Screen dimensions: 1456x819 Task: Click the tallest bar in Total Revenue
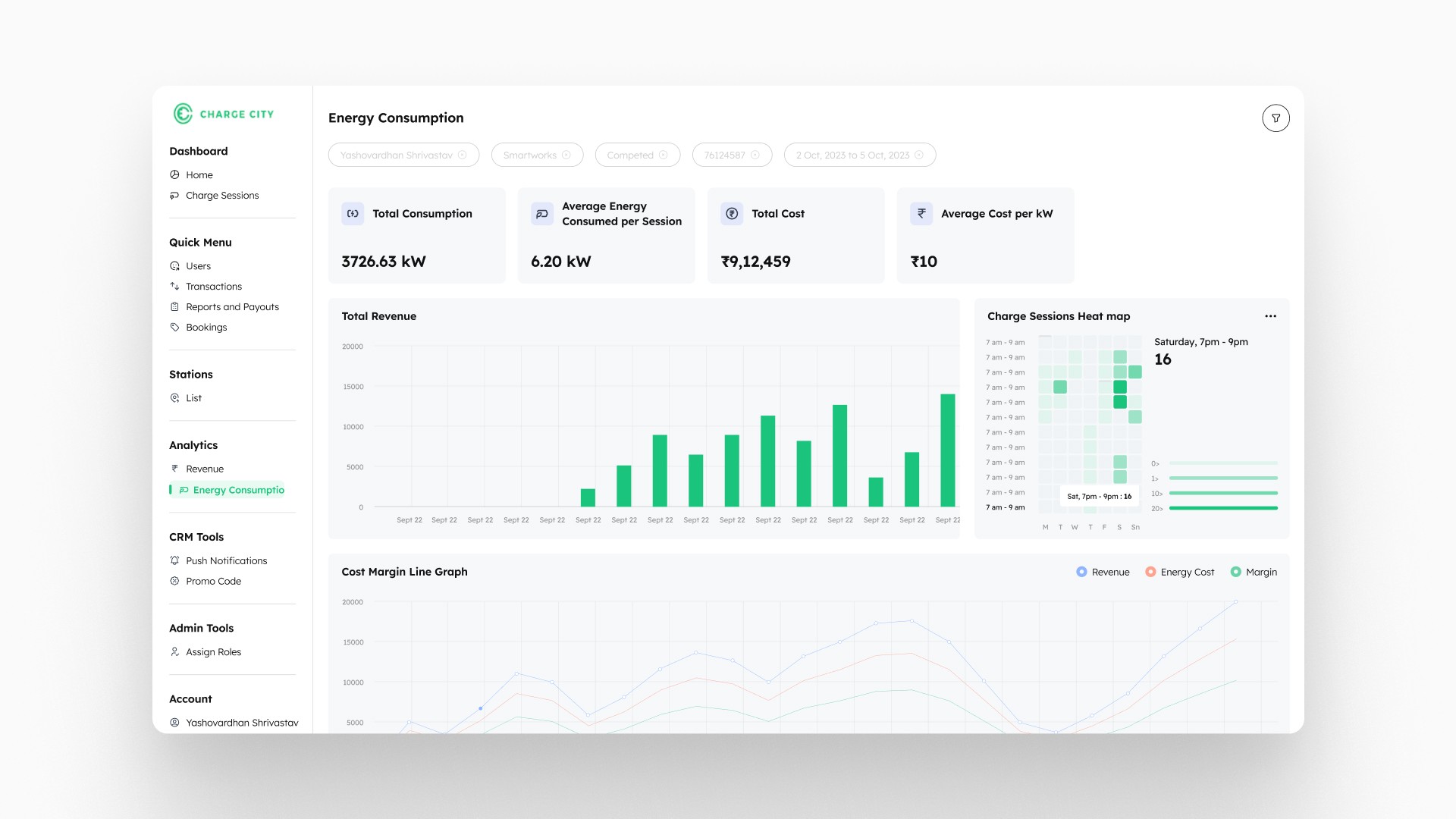(x=947, y=450)
